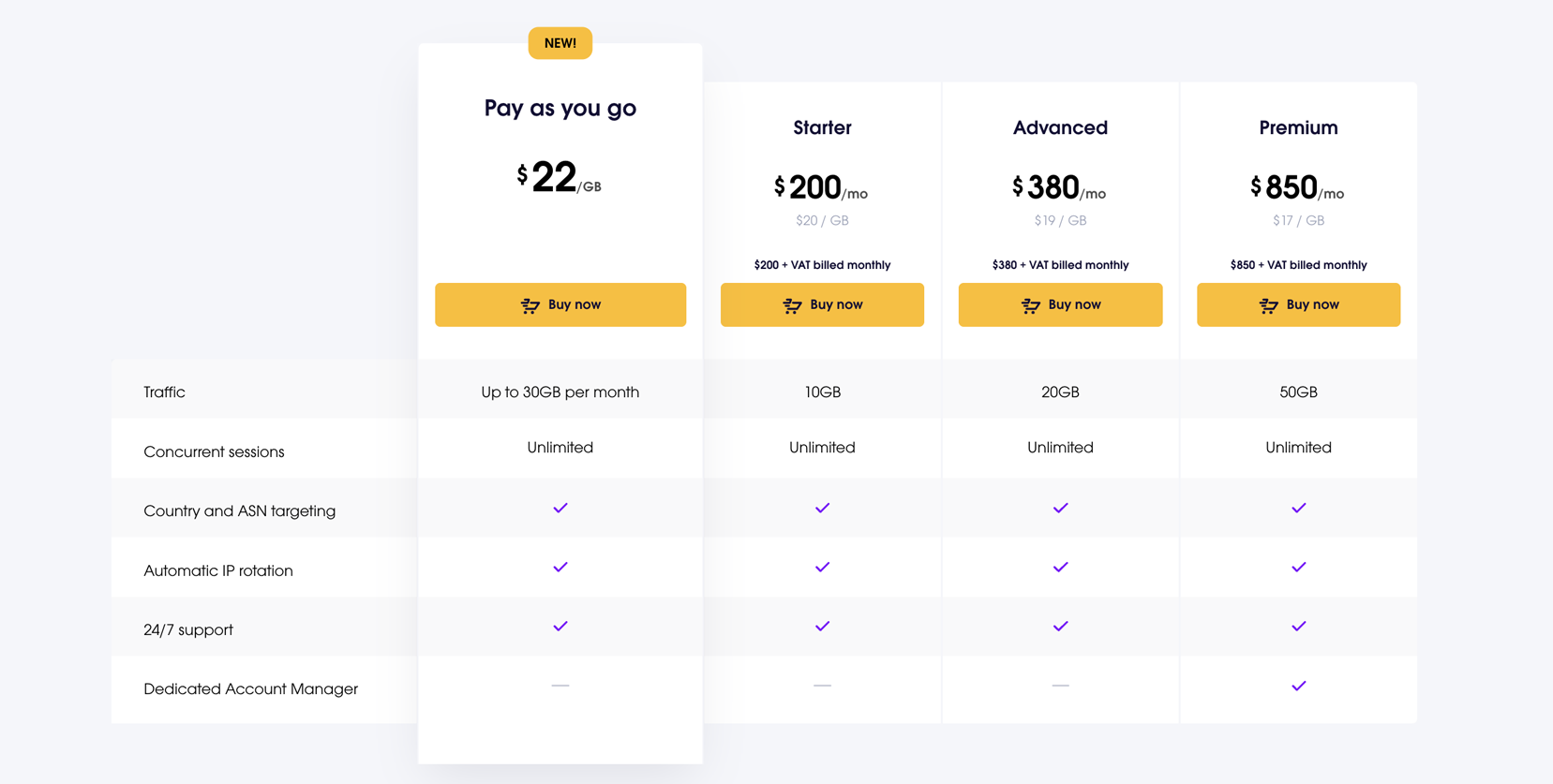Viewport: 1553px width, 784px height.
Task: Click Starter's 24/7 support checkmark
Action: 822,627
